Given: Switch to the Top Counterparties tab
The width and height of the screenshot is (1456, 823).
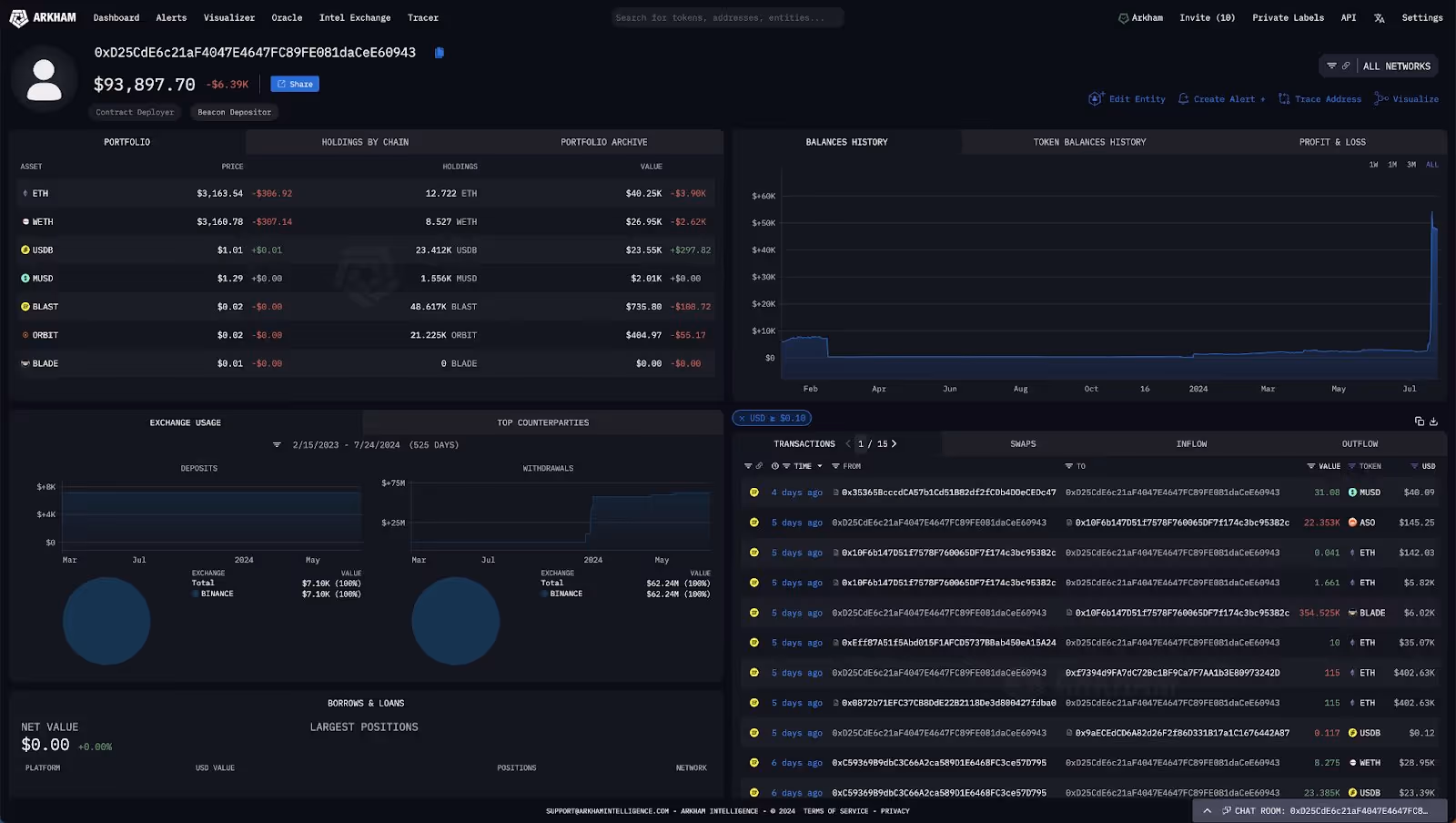Looking at the screenshot, I should pos(543,423).
